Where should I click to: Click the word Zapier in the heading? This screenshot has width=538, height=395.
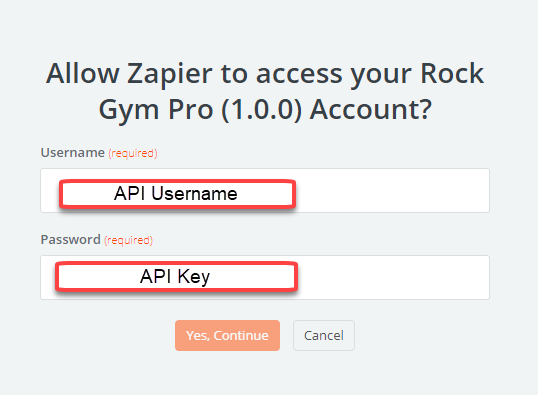pyautogui.click(x=170, y=74)
